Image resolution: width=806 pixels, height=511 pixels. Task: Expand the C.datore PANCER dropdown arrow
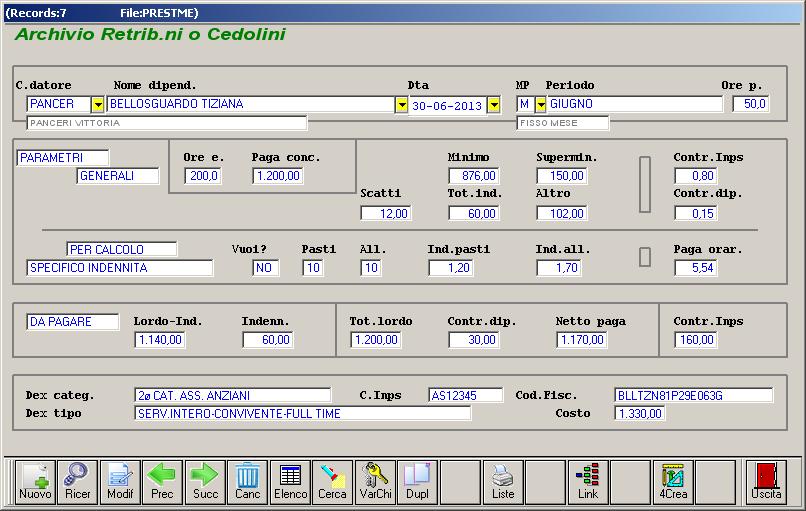coord(98,105)
